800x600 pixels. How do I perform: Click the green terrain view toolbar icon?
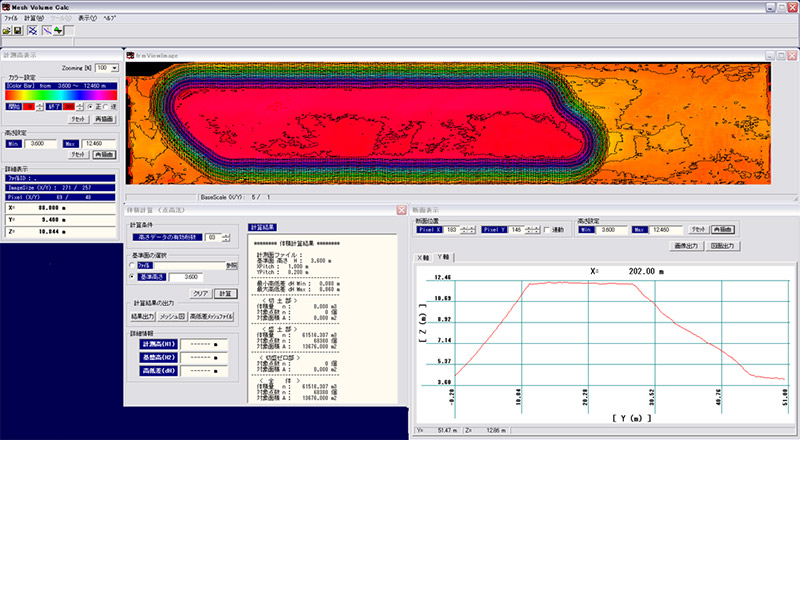(59, 31)
